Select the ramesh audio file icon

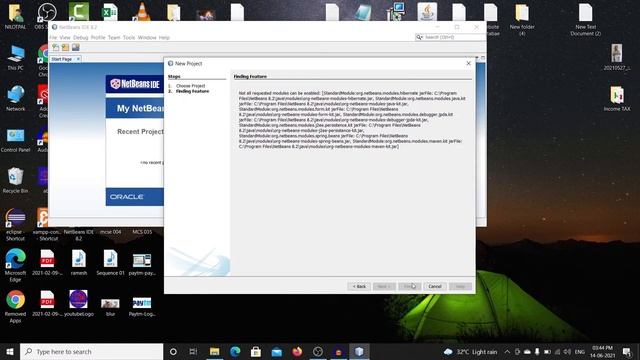tap(79, 262)
